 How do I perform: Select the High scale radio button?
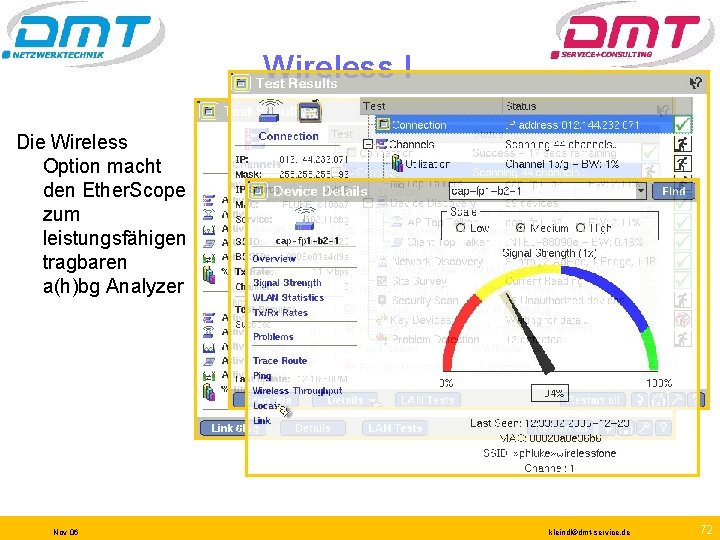click(580, 228)
